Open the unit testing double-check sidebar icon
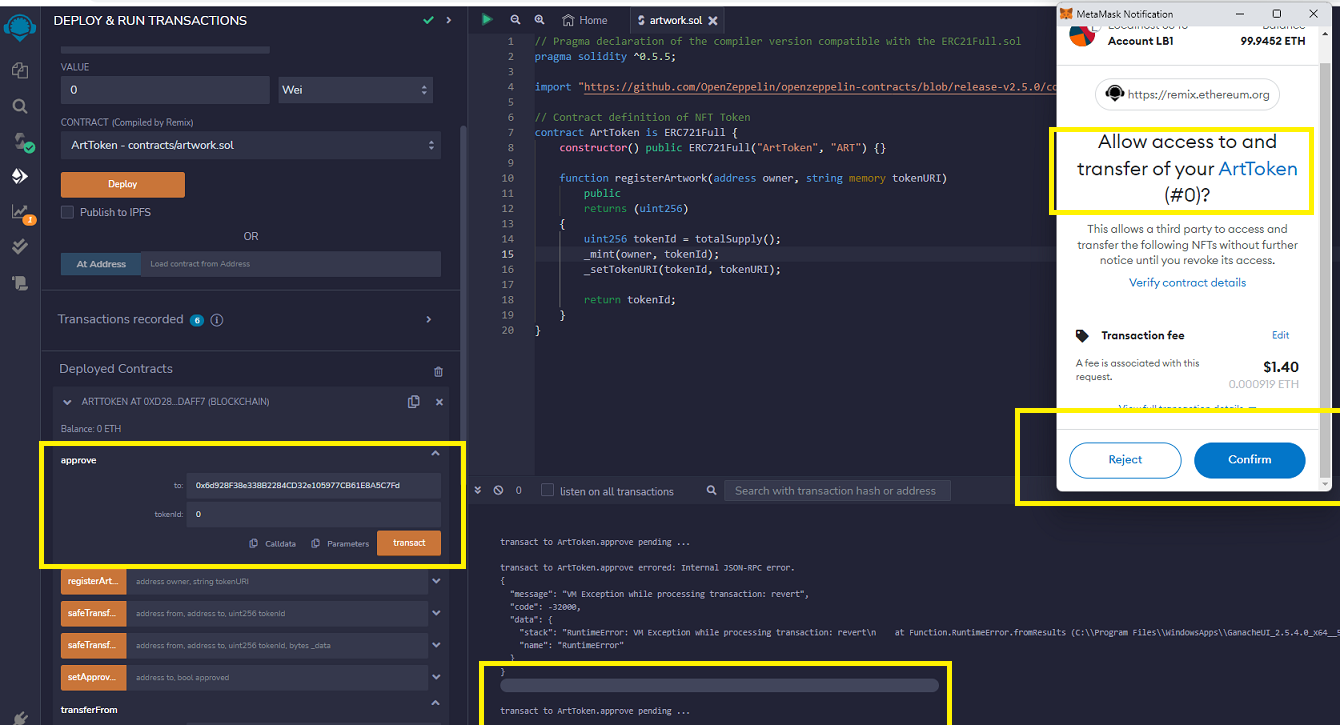 (19, 247)
